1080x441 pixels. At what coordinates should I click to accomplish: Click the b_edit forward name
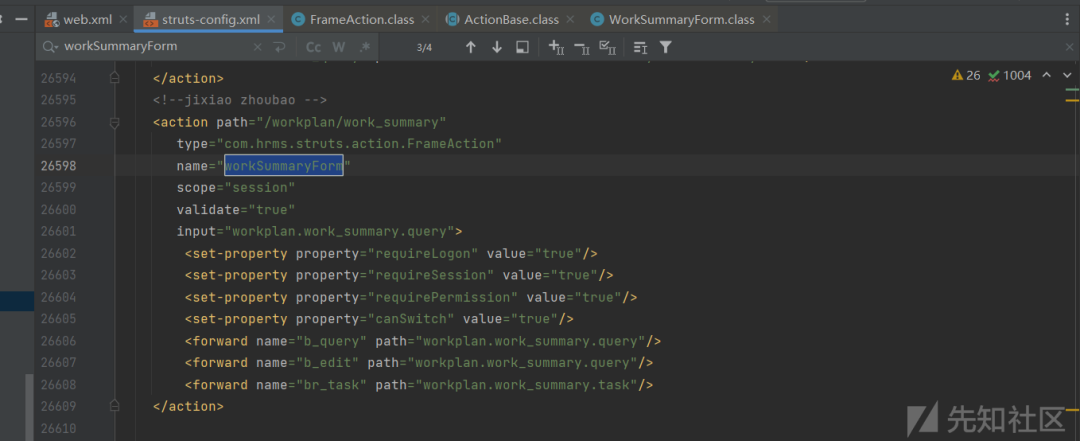pos(327,362)
